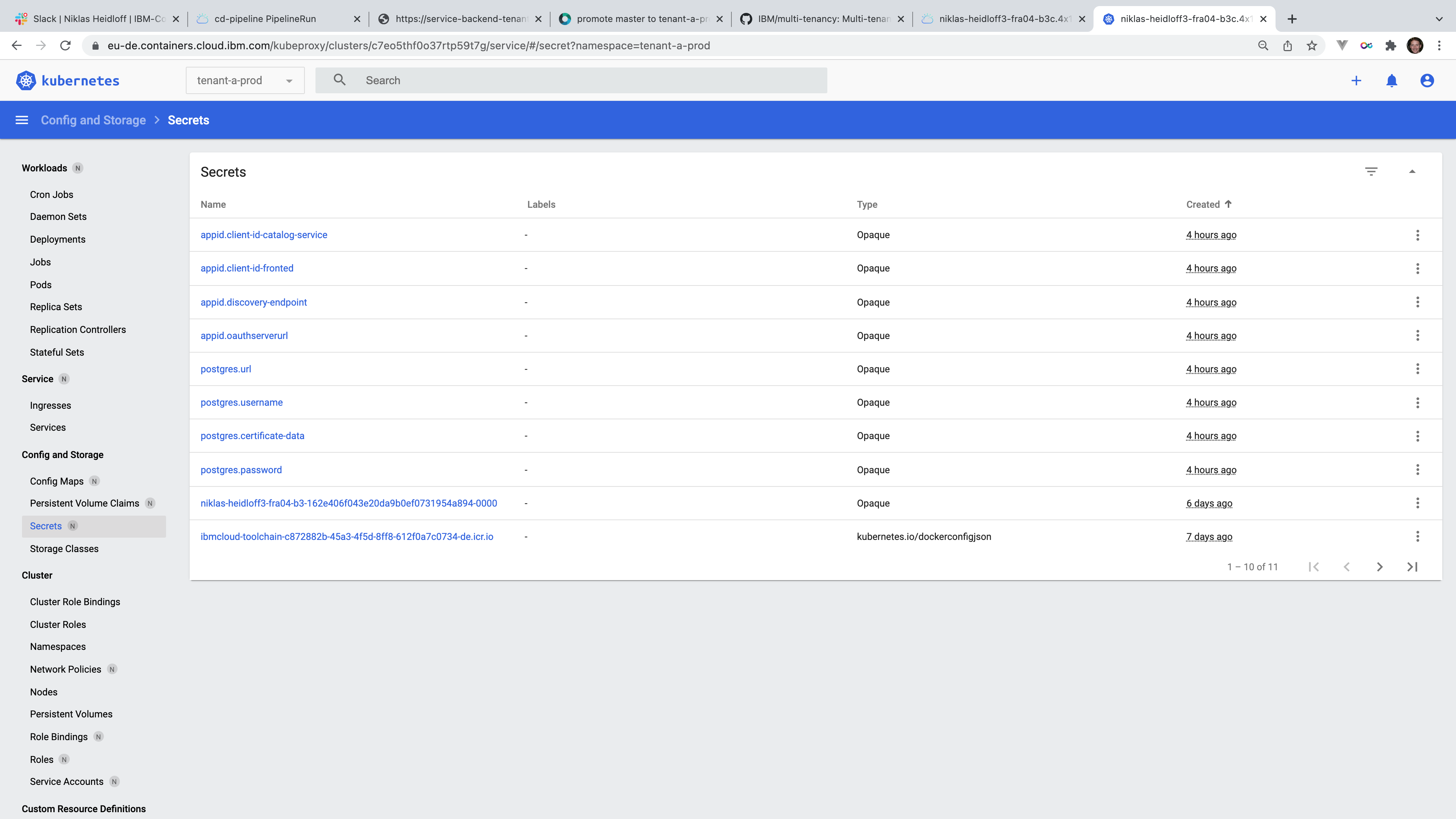Click the appid.discovery-endpoint secret link
The height and width of the screenshot is (819, 1456).
253,303
